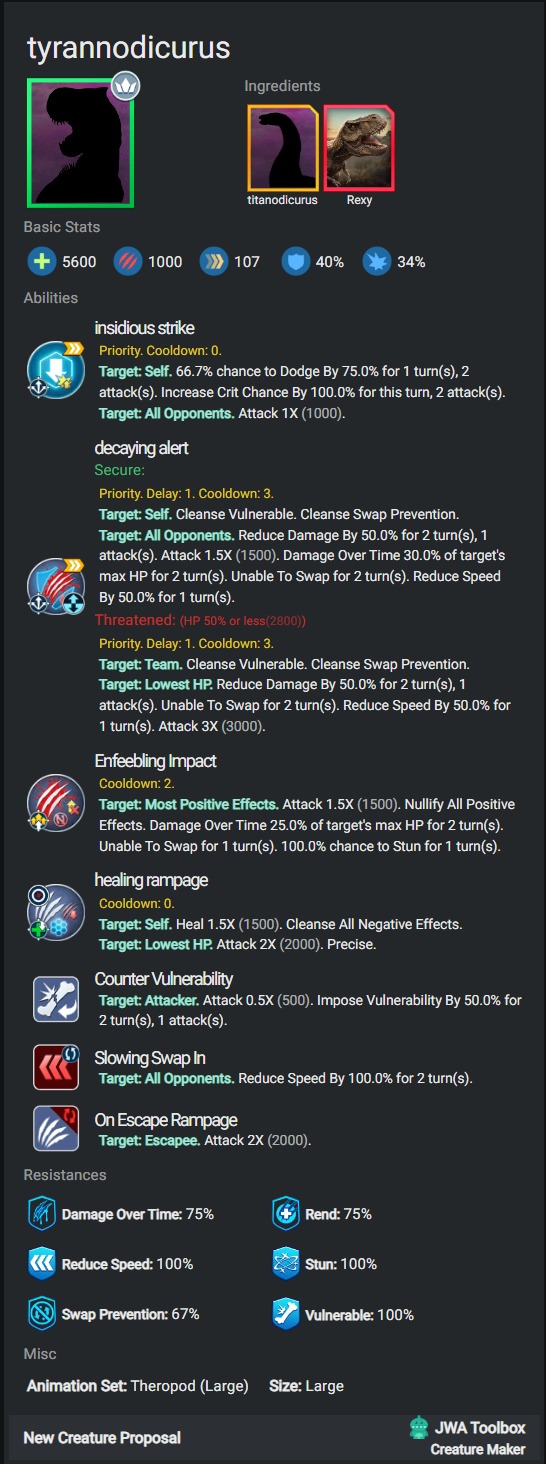Image resolution: width=546 pixels, height=1464 pixels.
Task: Click the Damage Over Time resistance icon
Action: [42, 1214]
